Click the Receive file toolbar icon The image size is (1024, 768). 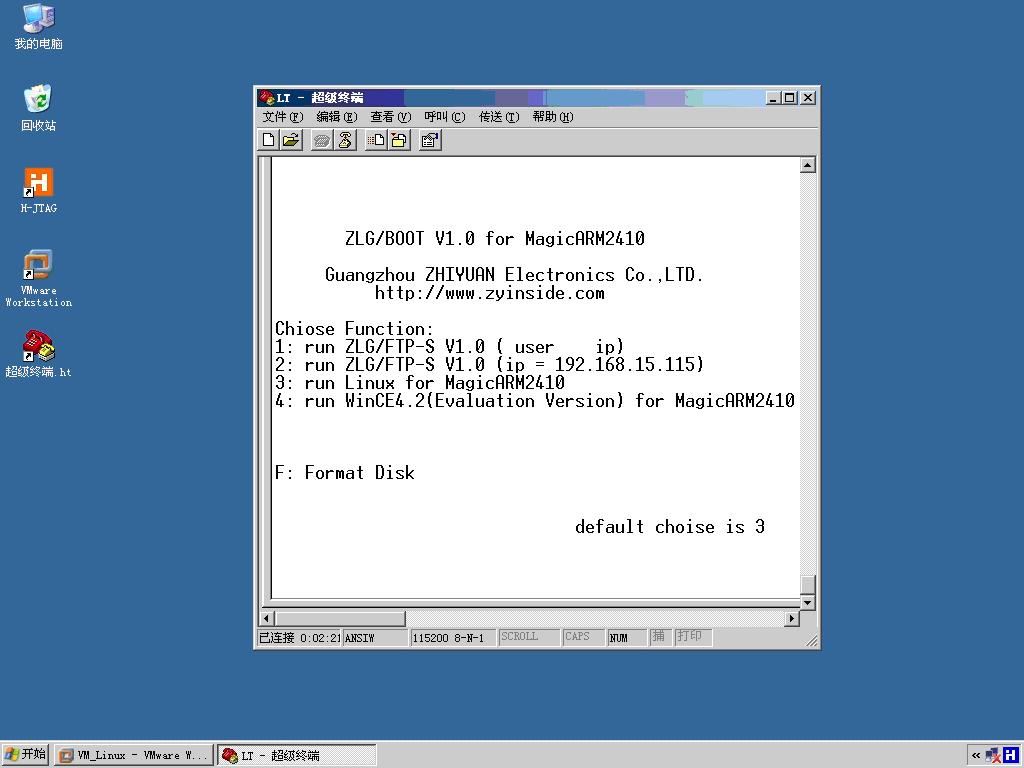coord(398,140)
